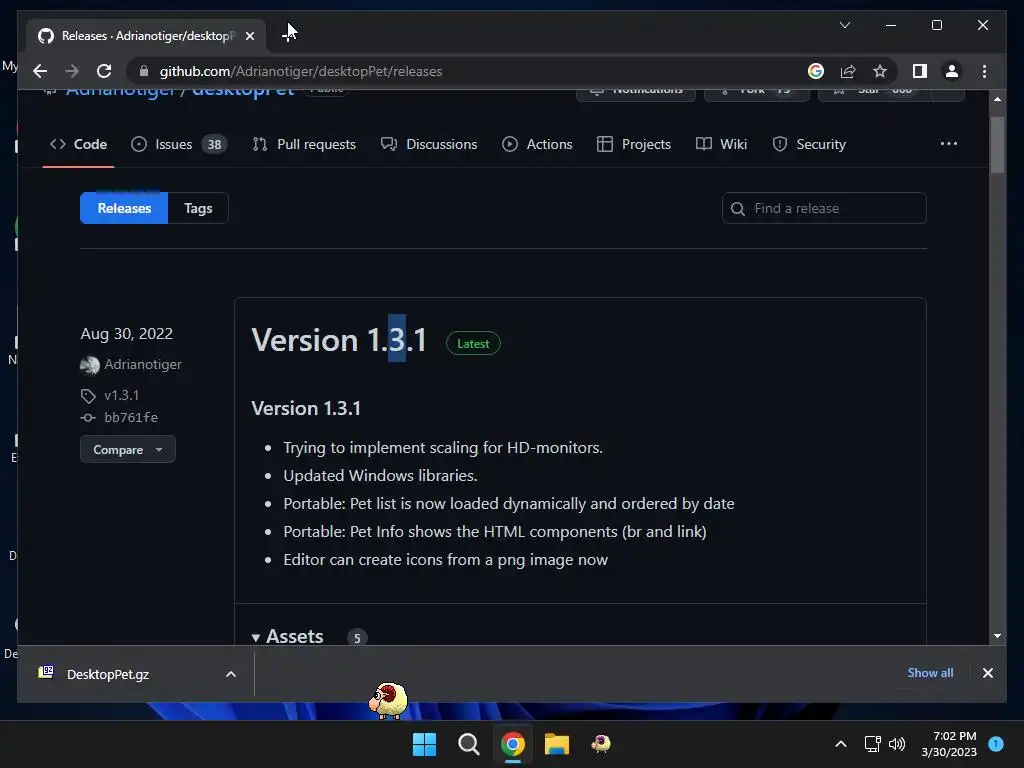Open File Explorer from the taskbar
Viewport: 1024px width, 768px height.
pos(556,744)
